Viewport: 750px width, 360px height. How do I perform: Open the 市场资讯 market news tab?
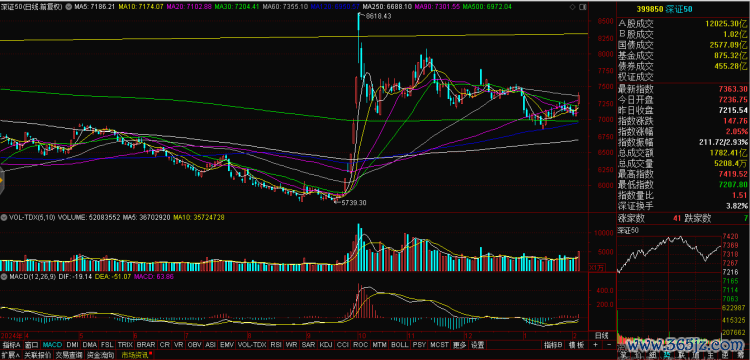point(135,355)
